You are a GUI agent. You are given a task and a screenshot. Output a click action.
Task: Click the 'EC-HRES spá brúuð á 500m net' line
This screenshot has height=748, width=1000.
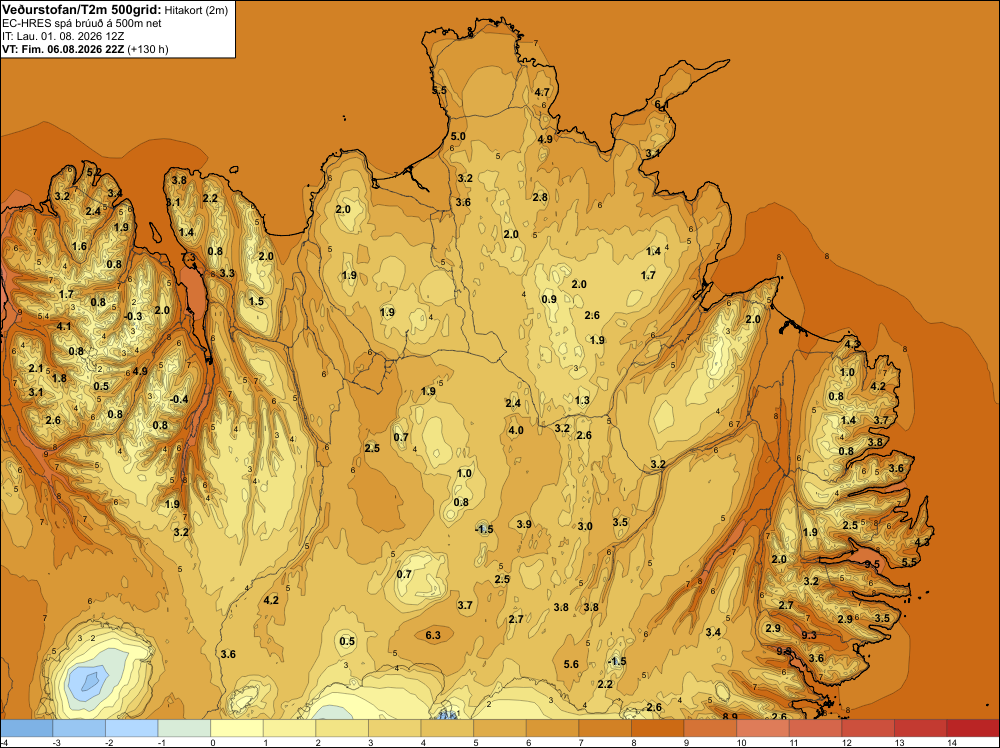82,23
